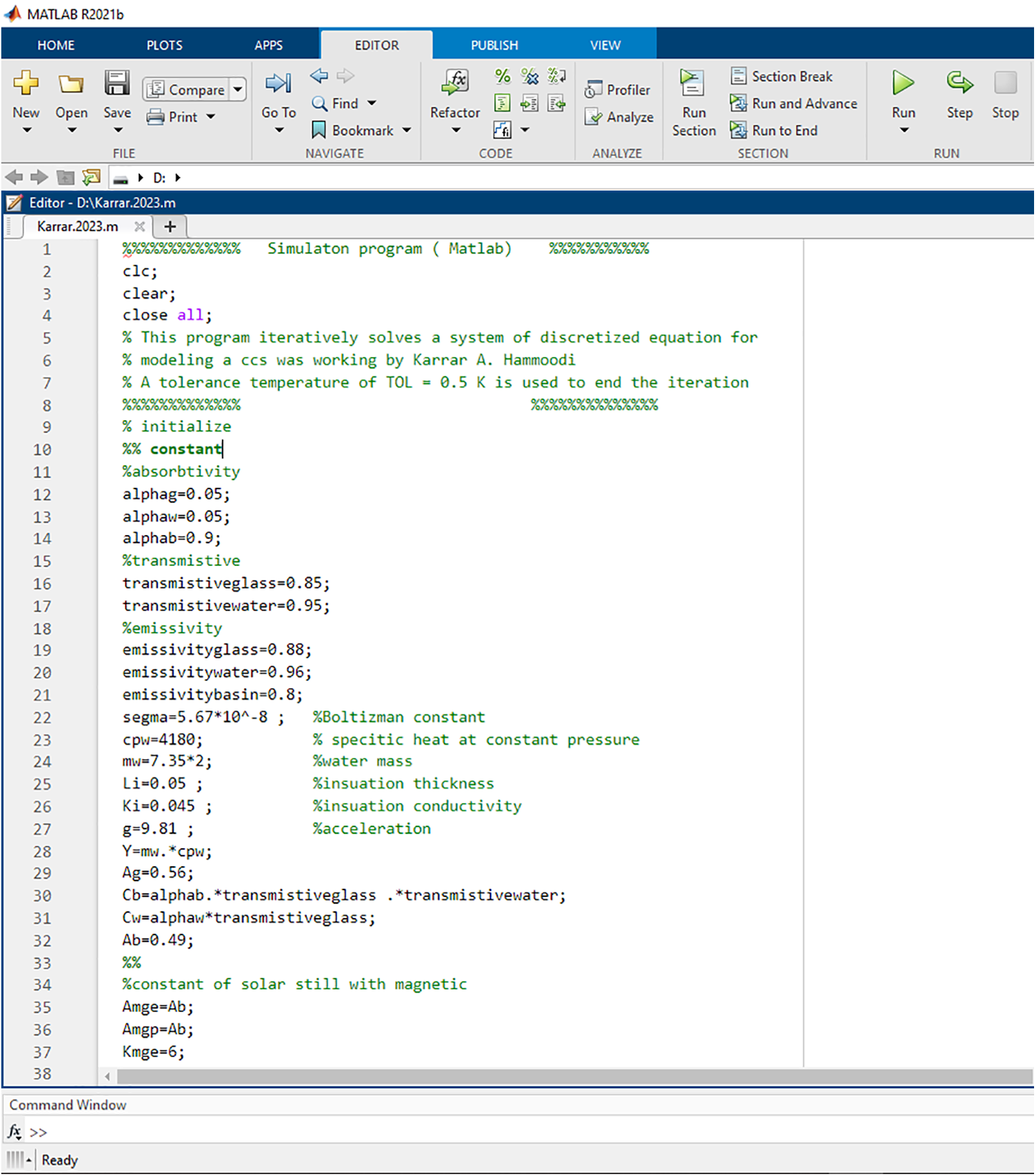1036x1176 pixels.
Task: Click the comment percent icon
Action: tap(502, 76)
